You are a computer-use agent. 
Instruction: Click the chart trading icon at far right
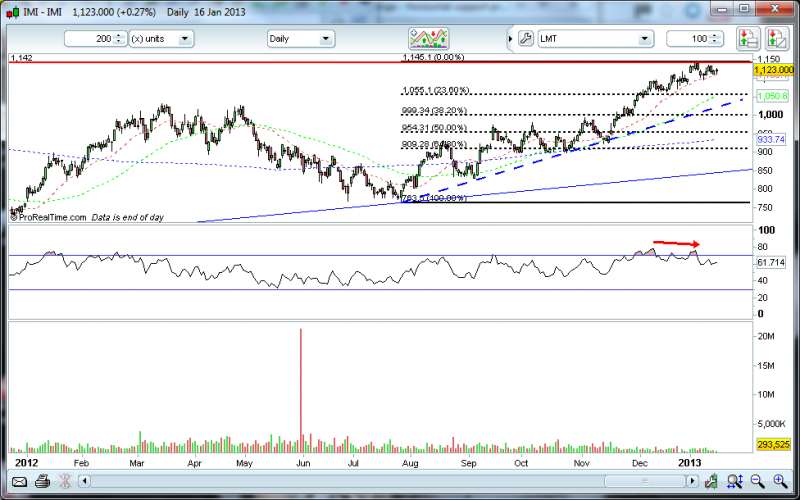pyautogui.click(x=776, y=39)
